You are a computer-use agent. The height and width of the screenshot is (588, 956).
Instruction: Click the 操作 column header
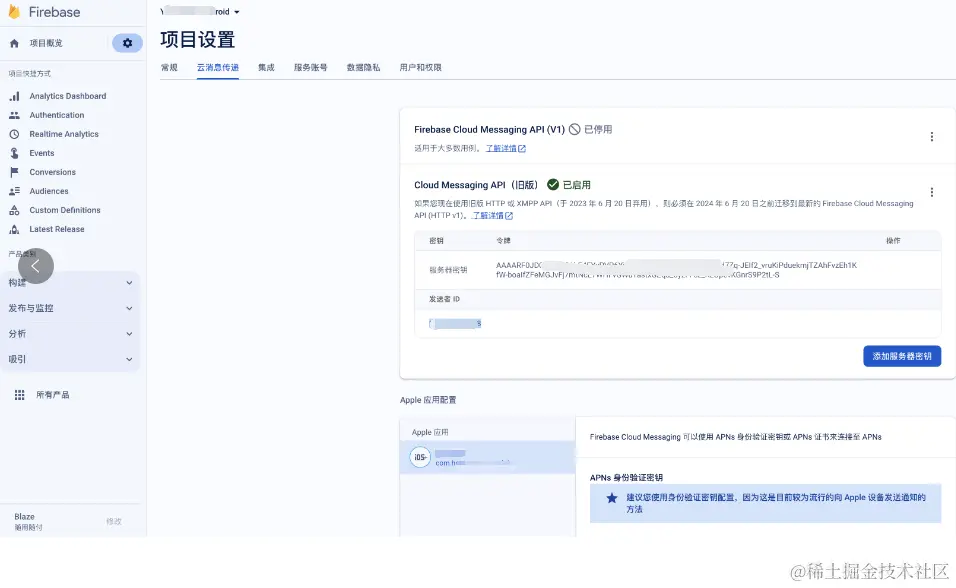[893, 241]
